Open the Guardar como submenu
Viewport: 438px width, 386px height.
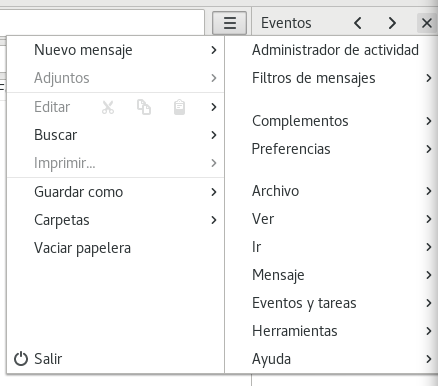point(115,192)
